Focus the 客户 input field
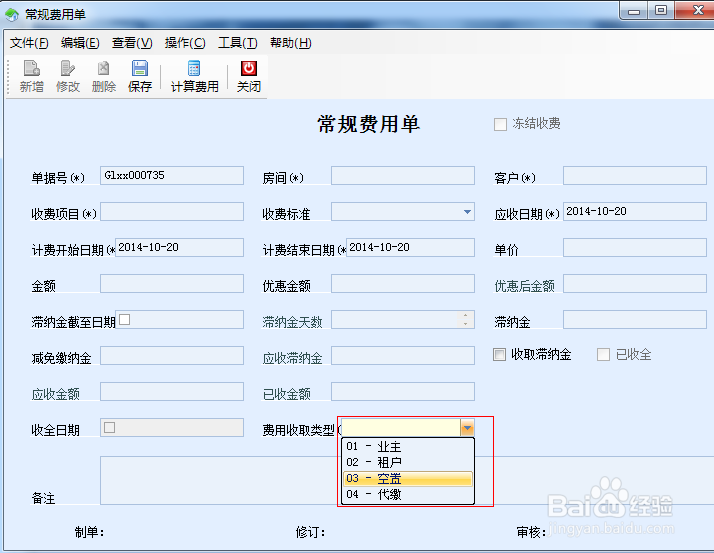Screen dimensions: 714x553 (635, 175)
